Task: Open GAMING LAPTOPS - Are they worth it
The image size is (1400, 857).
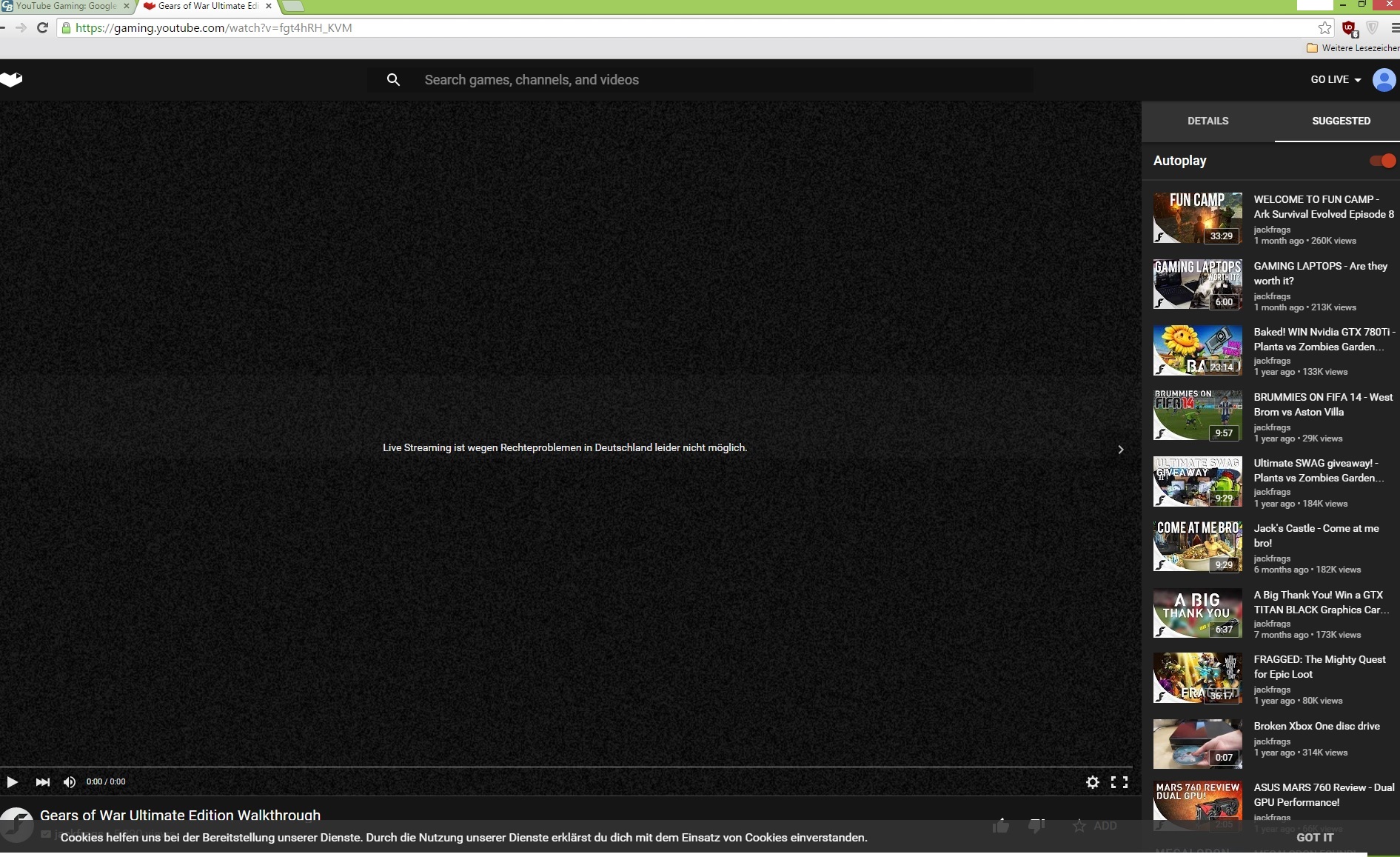Action: tap(1320, 273)
